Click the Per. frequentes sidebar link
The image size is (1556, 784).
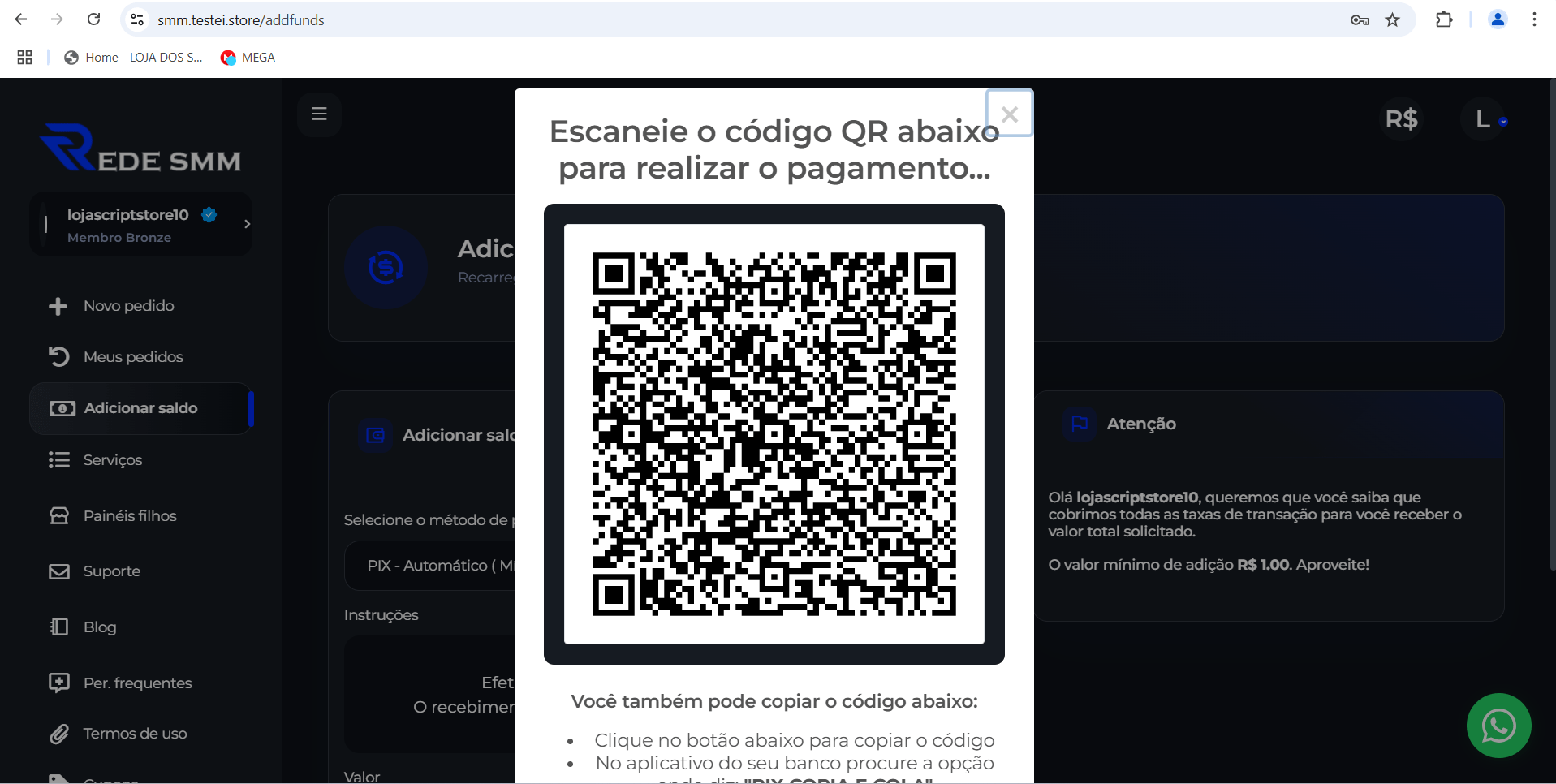138,683
